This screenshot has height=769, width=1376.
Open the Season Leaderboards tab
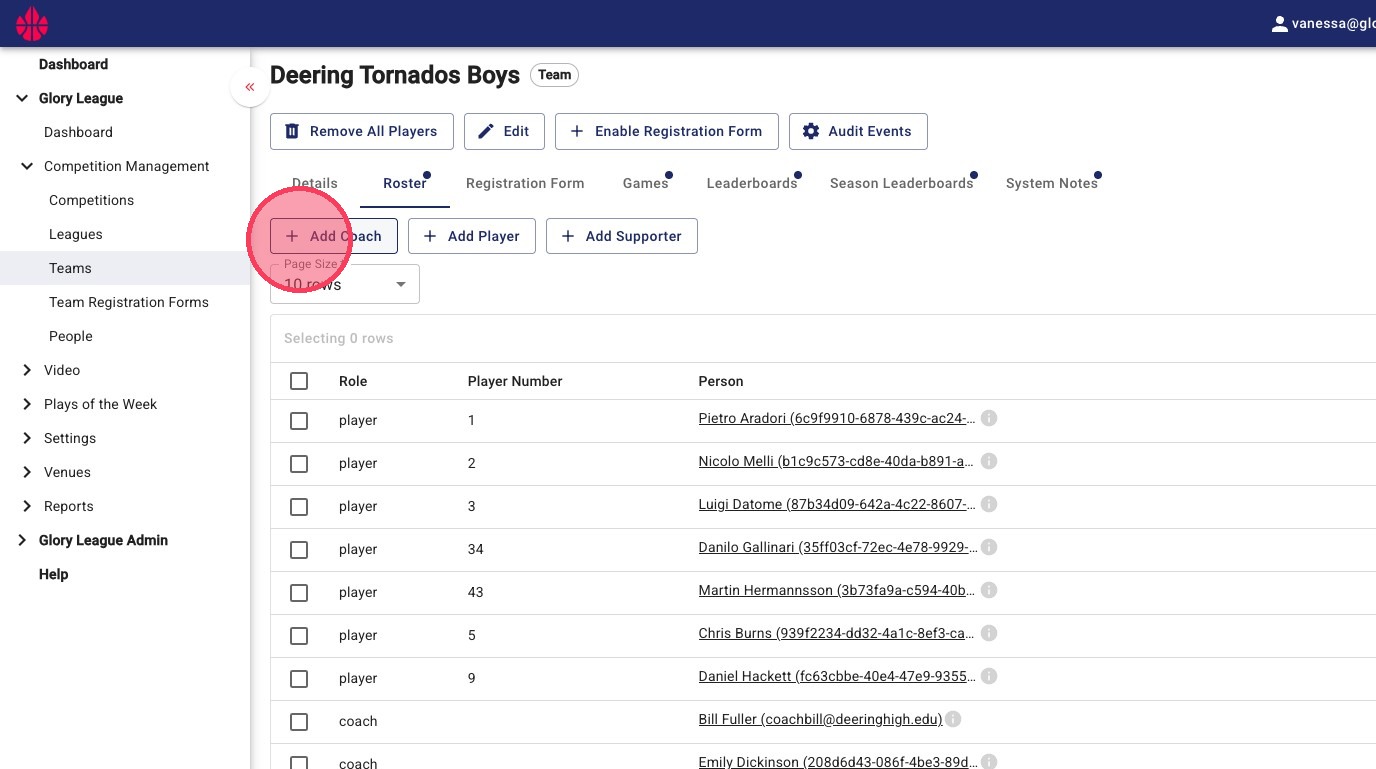click(x=902, y=183)
